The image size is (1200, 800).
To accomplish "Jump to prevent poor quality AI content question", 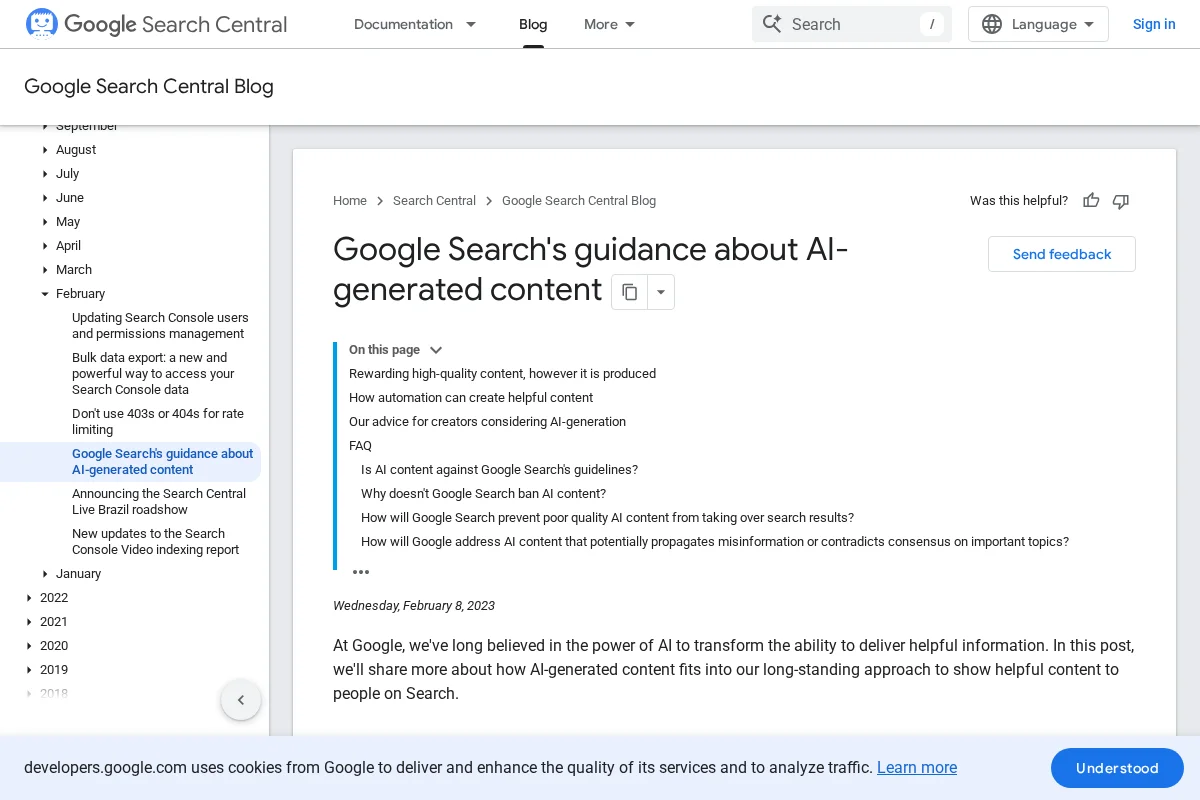I will pos(607,518).
